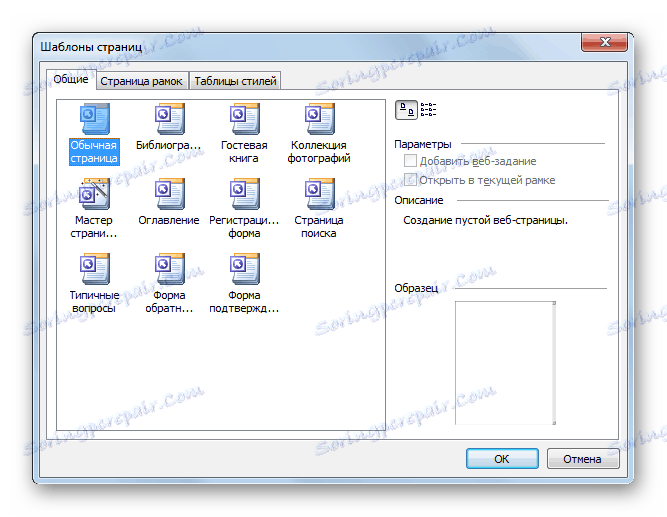
Task: Choose the Гостевая книга template icon
Action: point(244,119)
